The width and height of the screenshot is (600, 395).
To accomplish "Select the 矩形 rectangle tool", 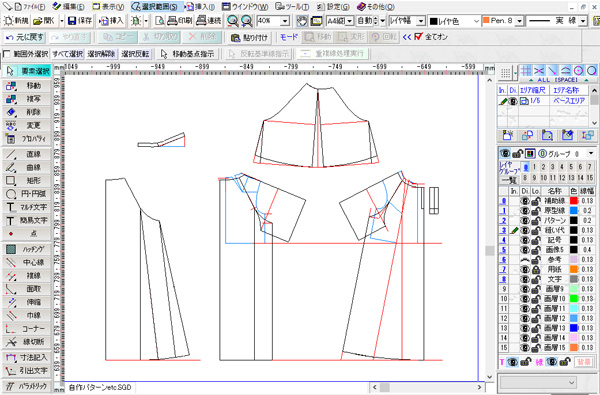I will click(27, 180).
